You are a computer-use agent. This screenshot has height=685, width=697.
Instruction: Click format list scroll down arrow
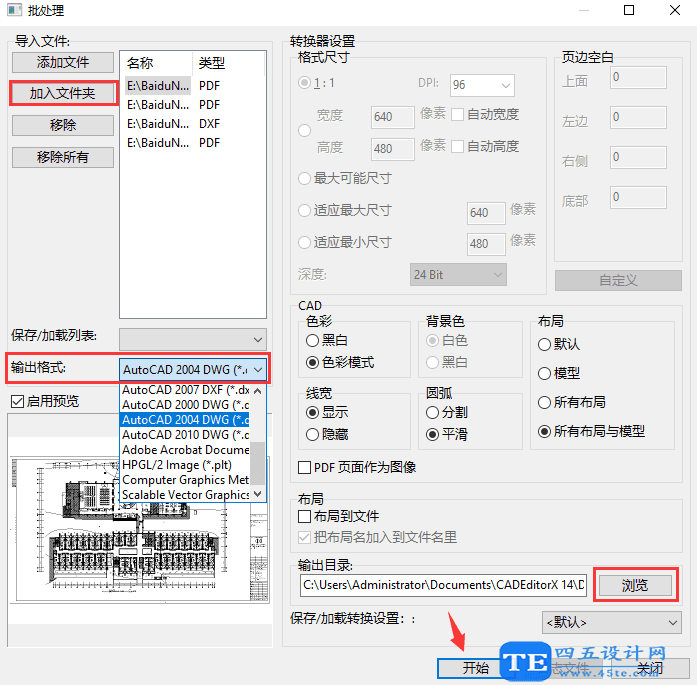tap(257, 494)
